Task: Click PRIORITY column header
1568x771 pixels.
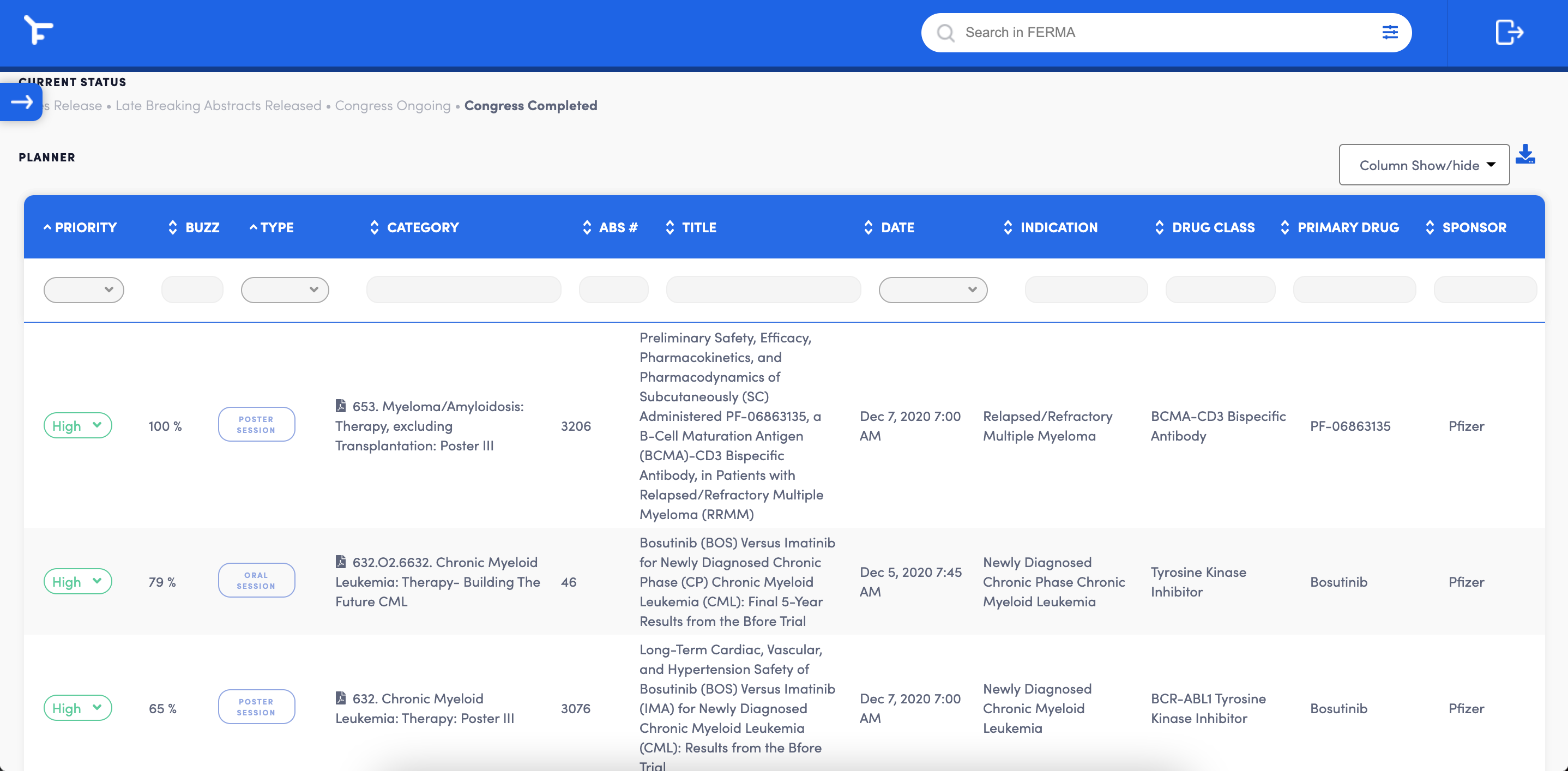Action: [x=86, y=227]
